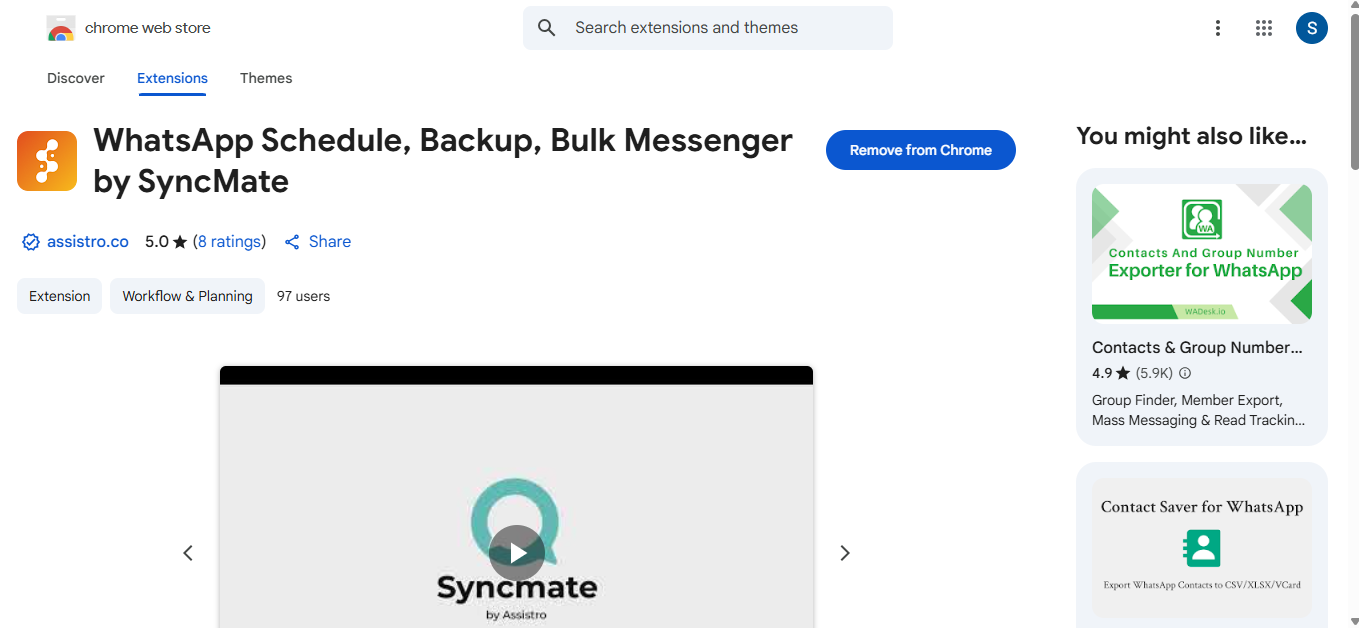Play the SyncMate promo video

pyautogui.click(x=516, y=553)
